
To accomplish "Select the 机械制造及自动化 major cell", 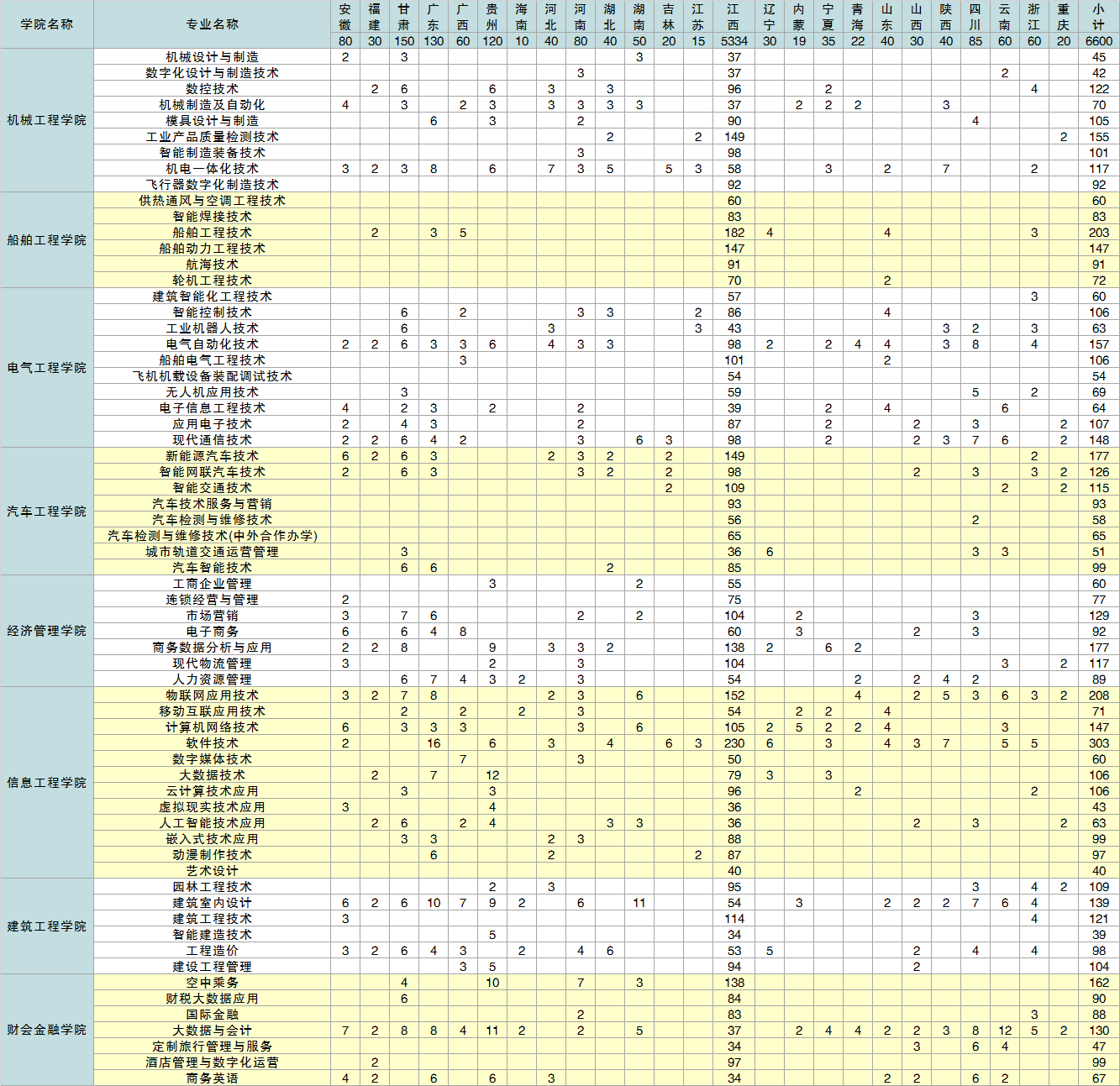I will click(x=213, y=105).
